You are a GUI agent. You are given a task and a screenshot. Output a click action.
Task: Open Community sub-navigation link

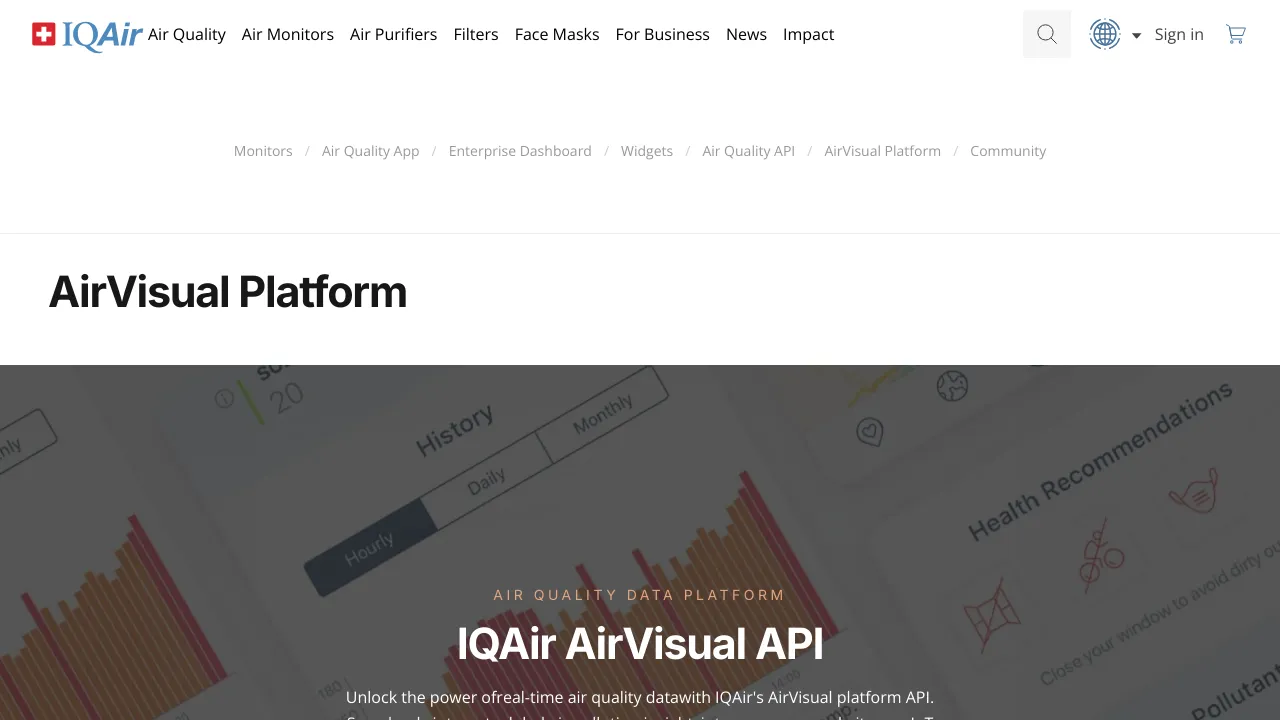pyautogui.click(x=1008, y=151)
